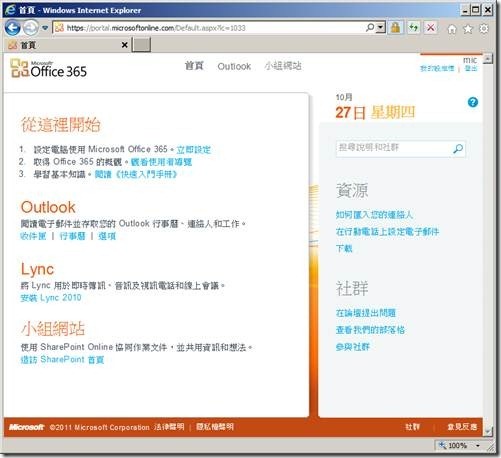This screenshot has width=501, height=458.
Task: Click the 從這裡開始 heading
Action: [61, 125]
